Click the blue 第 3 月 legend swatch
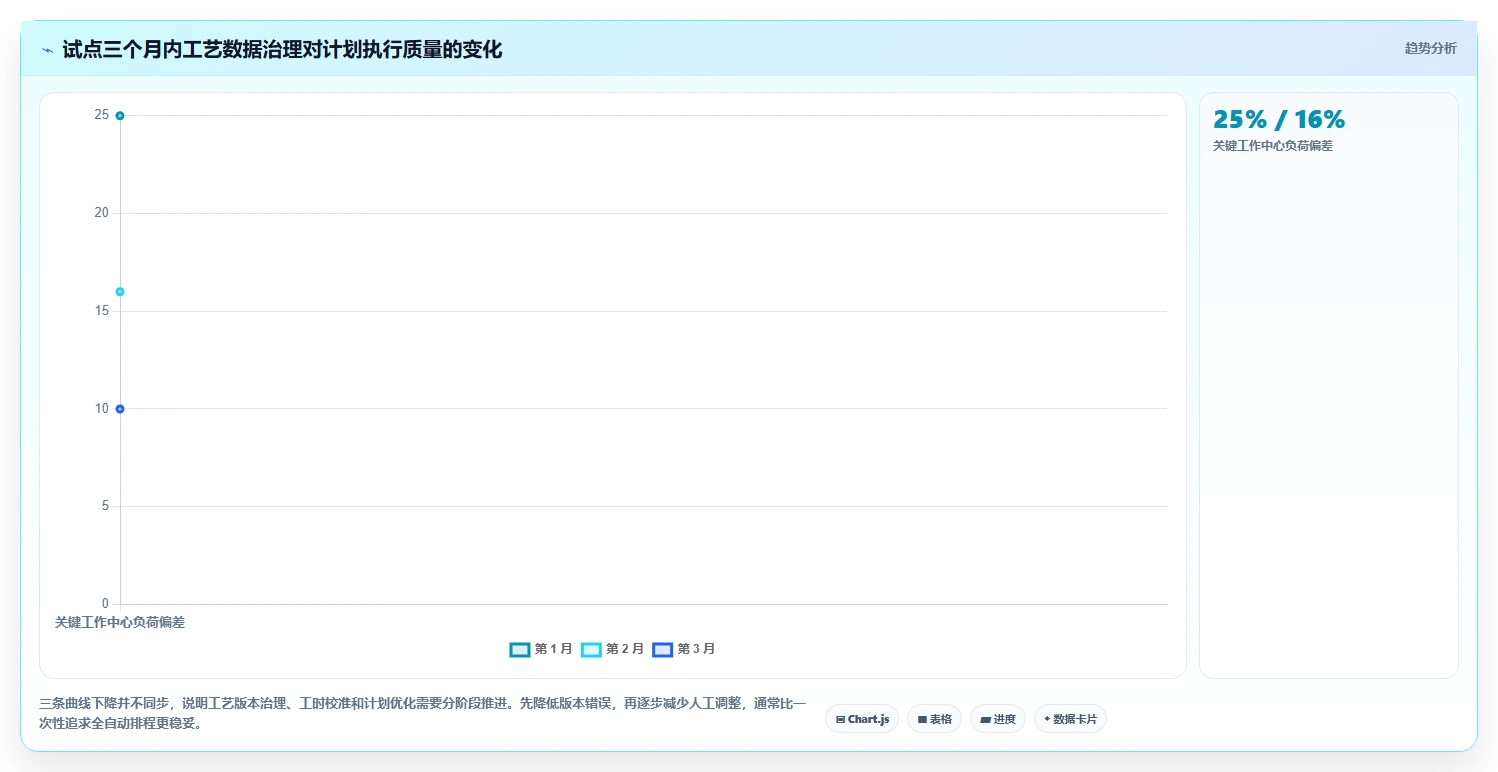The height and width of the screenshot is (772, 1498). coord(662,649)
